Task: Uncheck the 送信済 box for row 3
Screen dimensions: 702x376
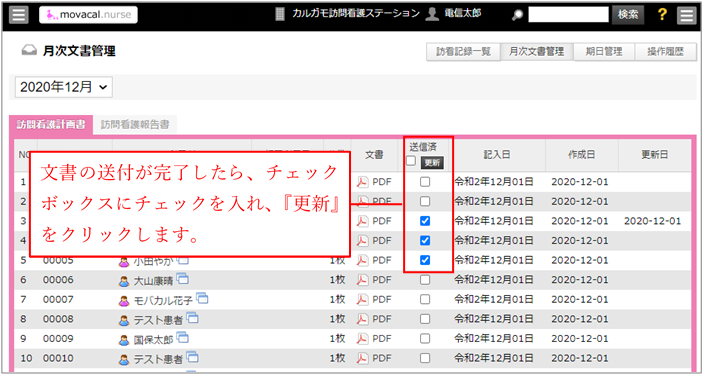Action: [x=425, y=221]
